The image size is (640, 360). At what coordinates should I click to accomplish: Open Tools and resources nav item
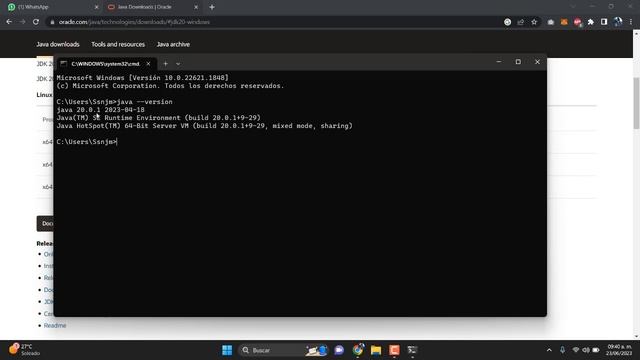point(118,44)
